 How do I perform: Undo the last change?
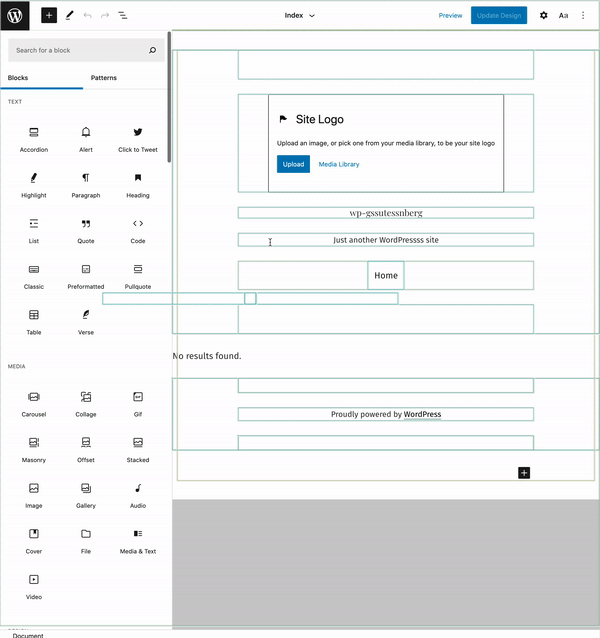tap(87, 15)
